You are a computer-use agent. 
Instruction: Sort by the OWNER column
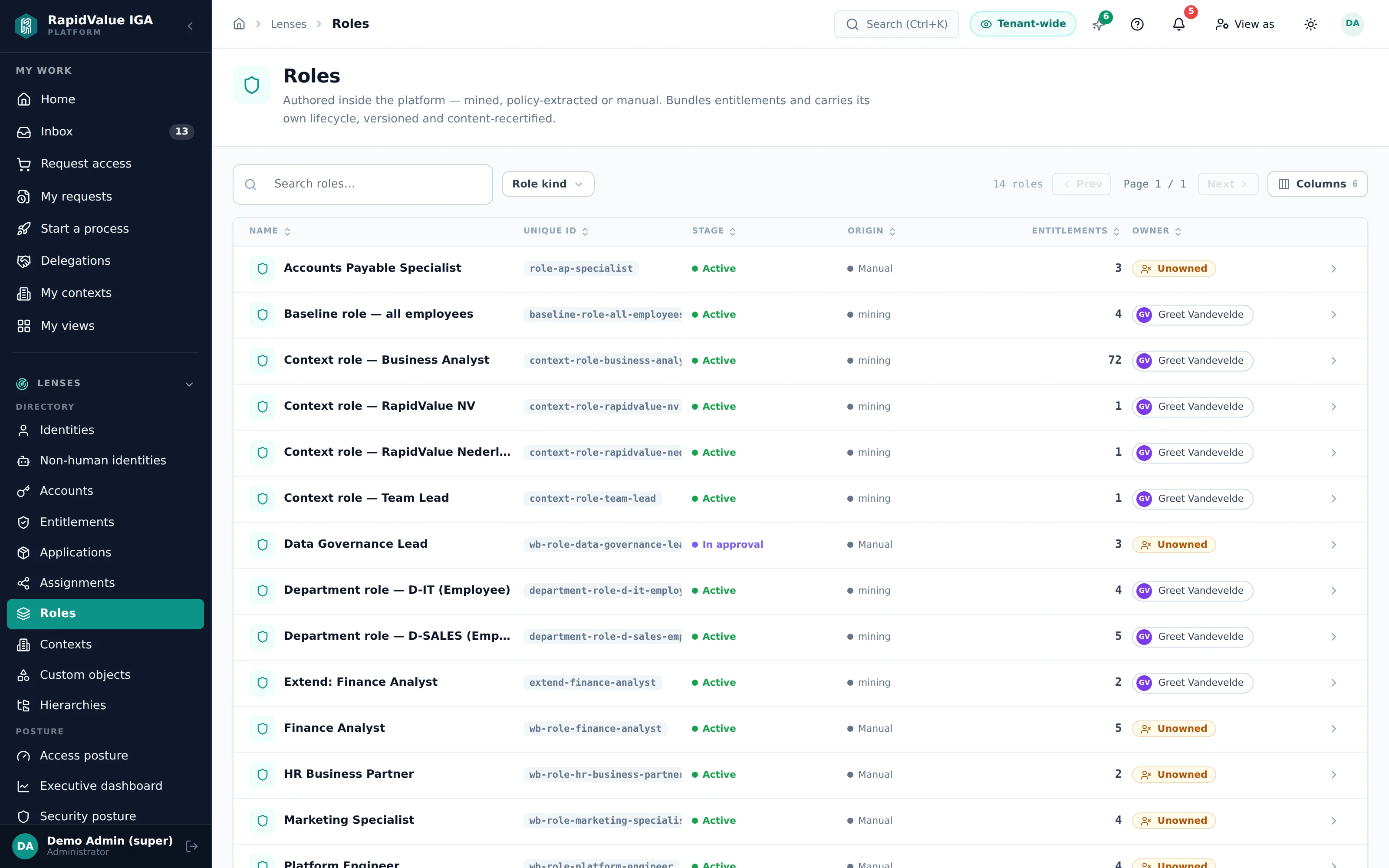click(1156, 231)
